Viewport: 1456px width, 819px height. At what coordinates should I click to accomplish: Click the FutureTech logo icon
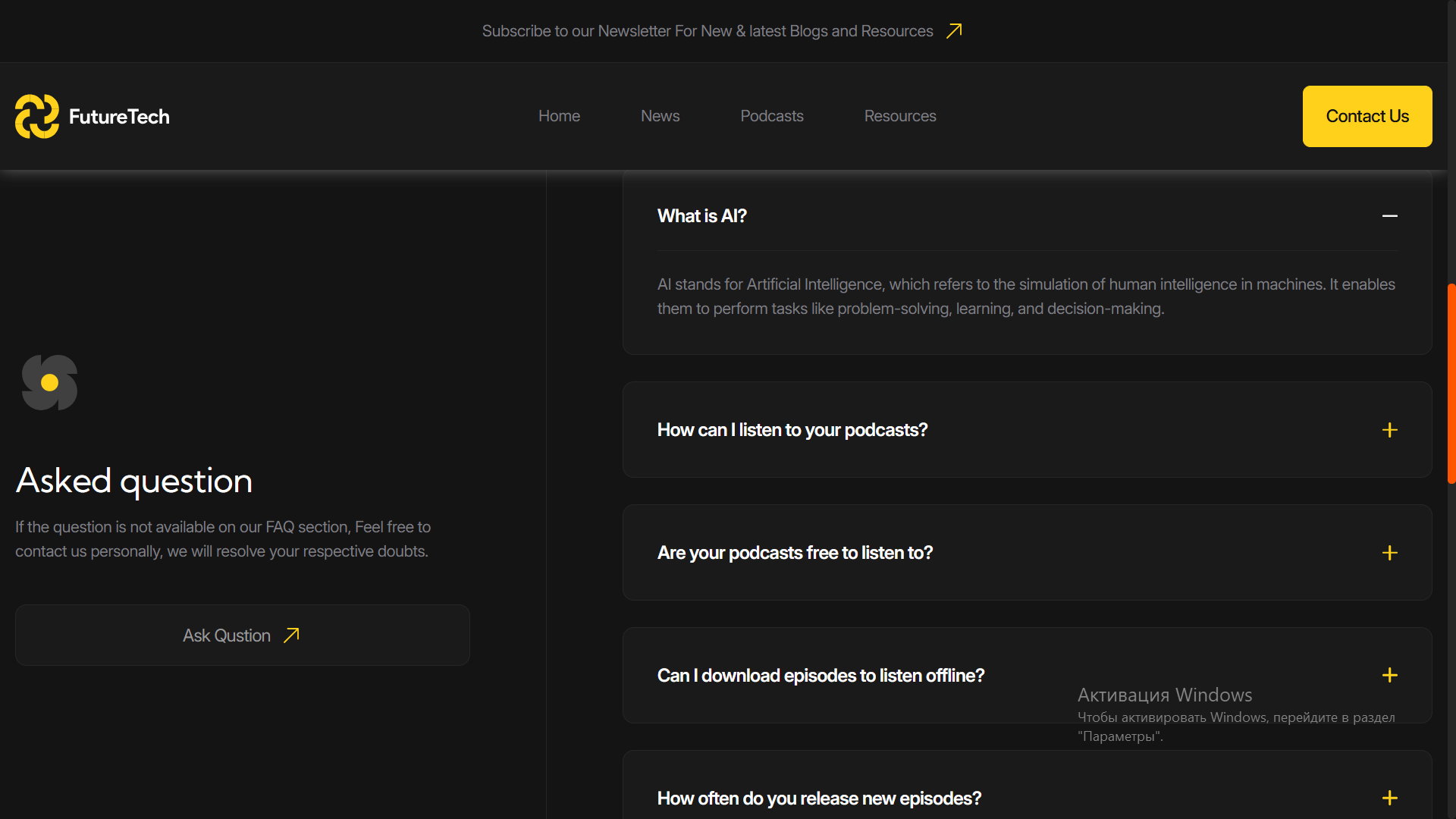coord(37,116)
